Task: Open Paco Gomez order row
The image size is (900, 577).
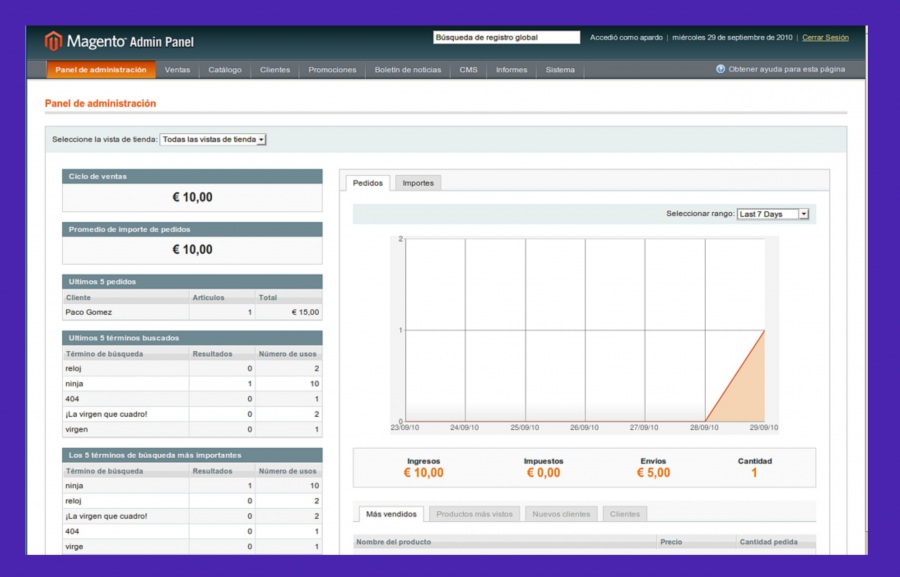Action: [192, 312]
